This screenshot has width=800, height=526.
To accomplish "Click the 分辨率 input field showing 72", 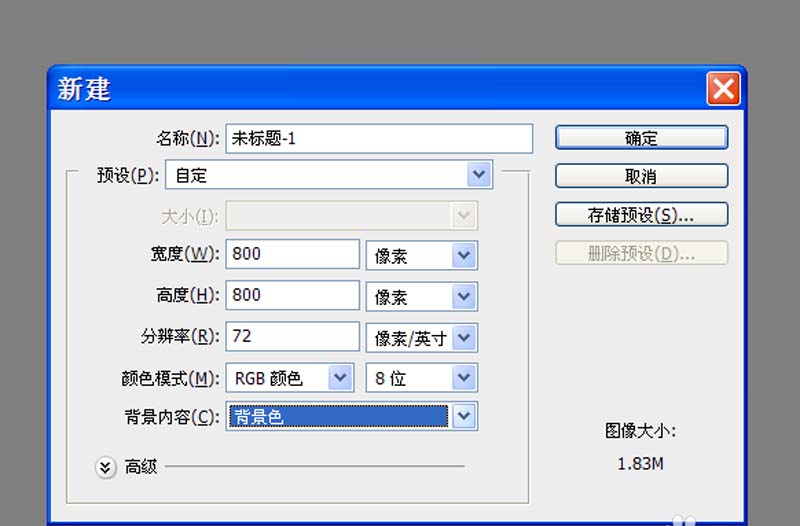I will tap(292, 336).
